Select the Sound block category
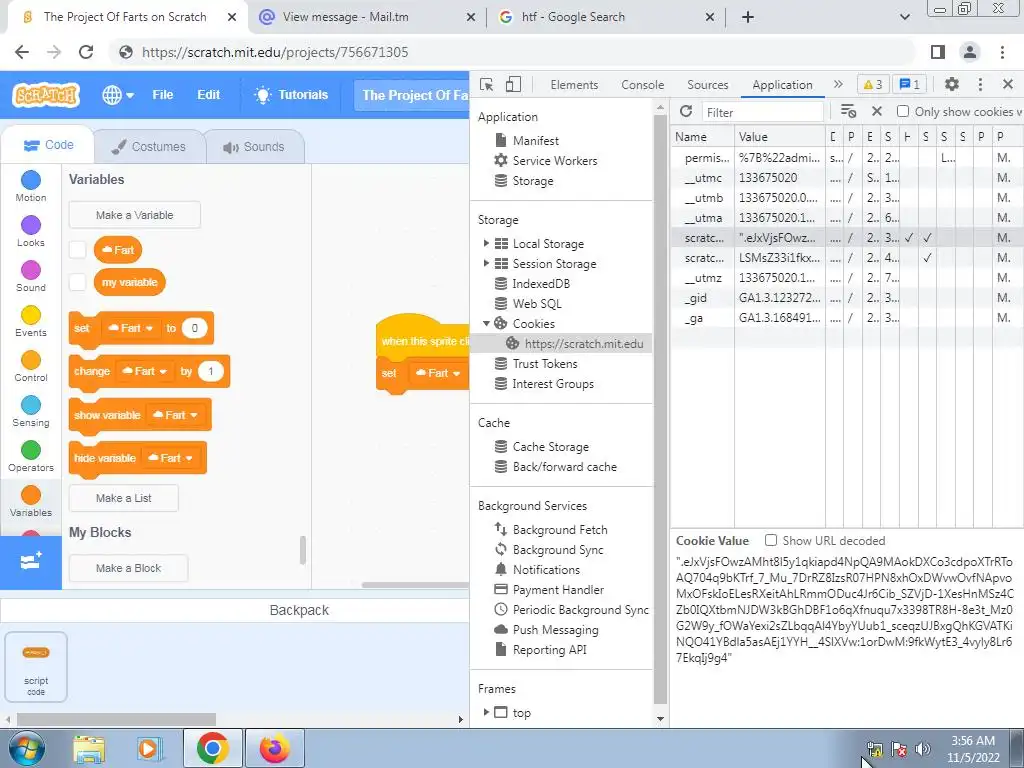Screen dimensions: 1024x768 tap(31, 276)
